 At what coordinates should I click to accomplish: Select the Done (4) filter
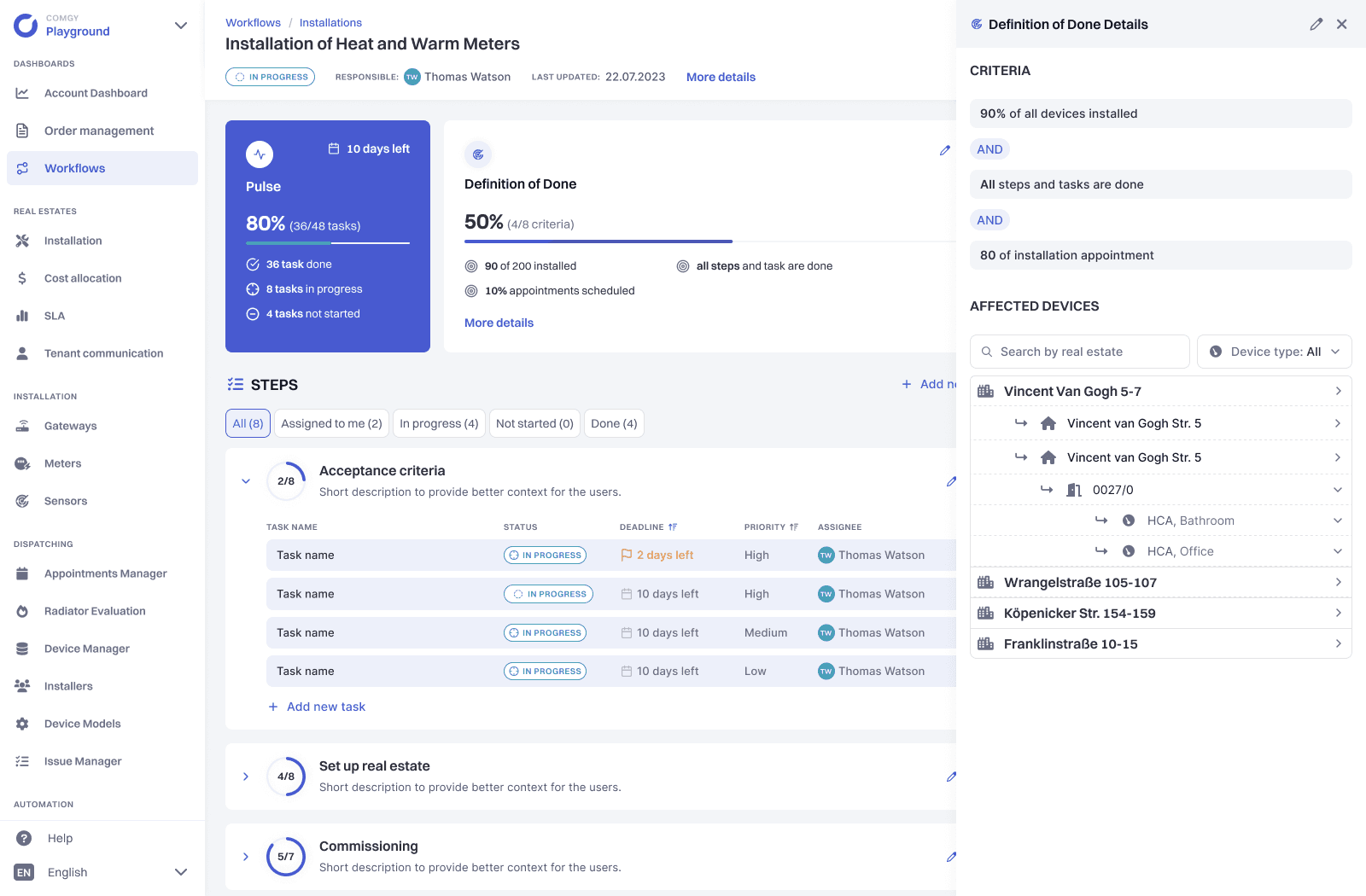point(614,423)
